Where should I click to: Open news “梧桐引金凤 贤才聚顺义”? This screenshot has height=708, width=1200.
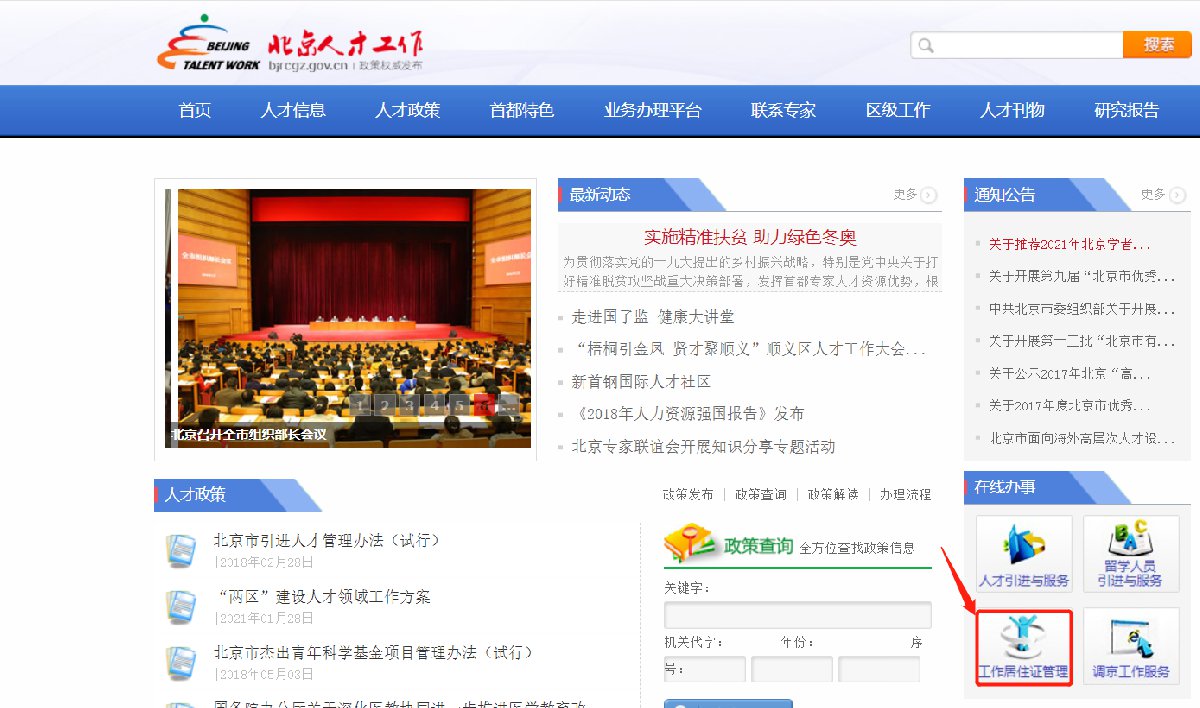[749, 349]
